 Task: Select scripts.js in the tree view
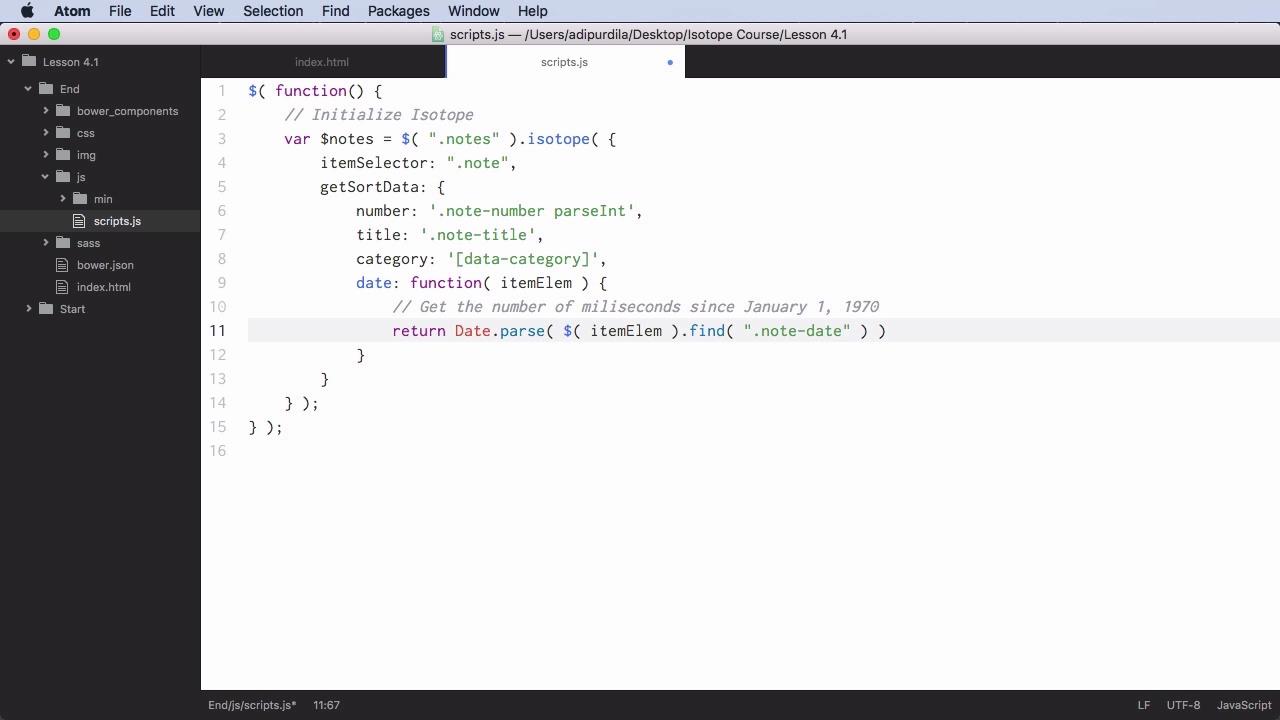click(117, 221)
